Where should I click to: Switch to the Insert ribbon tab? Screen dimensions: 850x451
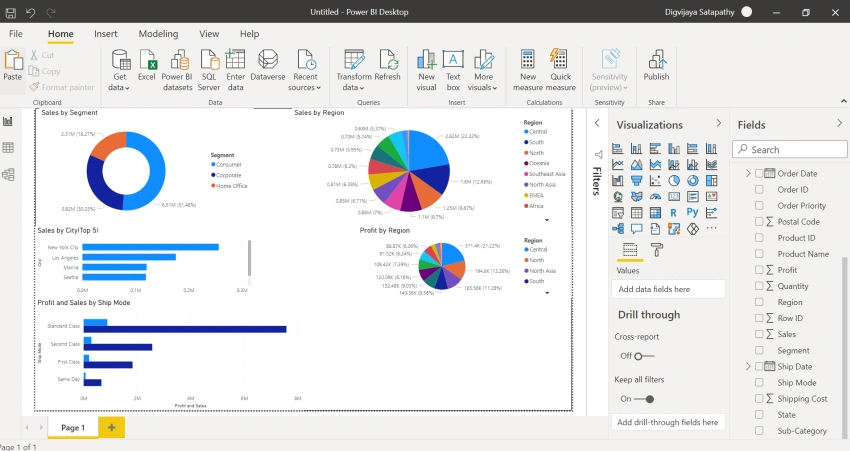(106, 34)
